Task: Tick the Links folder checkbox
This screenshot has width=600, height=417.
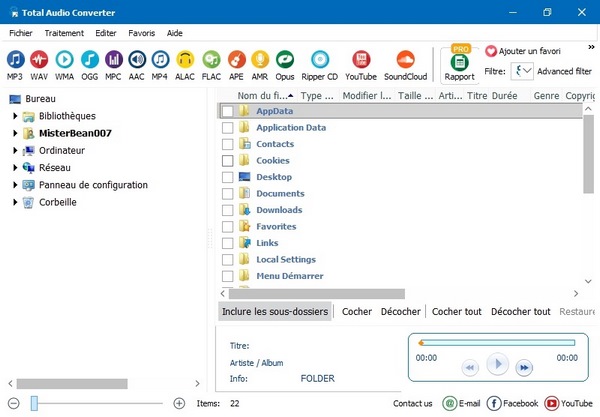Action: [x=228, y=243]
